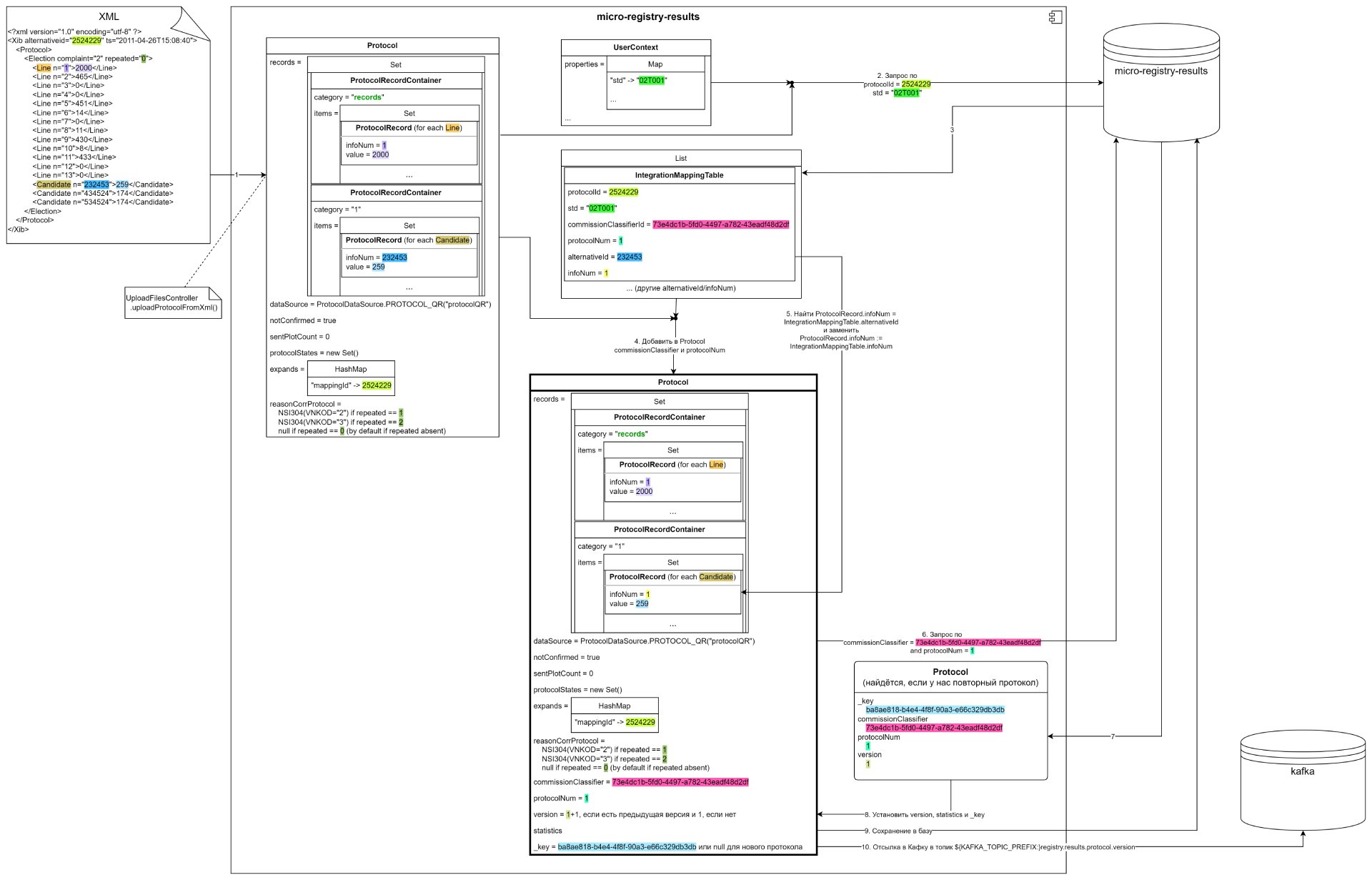1372x880 pixels.
Task: Select the IntegrationMappingTable header
Action: (679, 175)
